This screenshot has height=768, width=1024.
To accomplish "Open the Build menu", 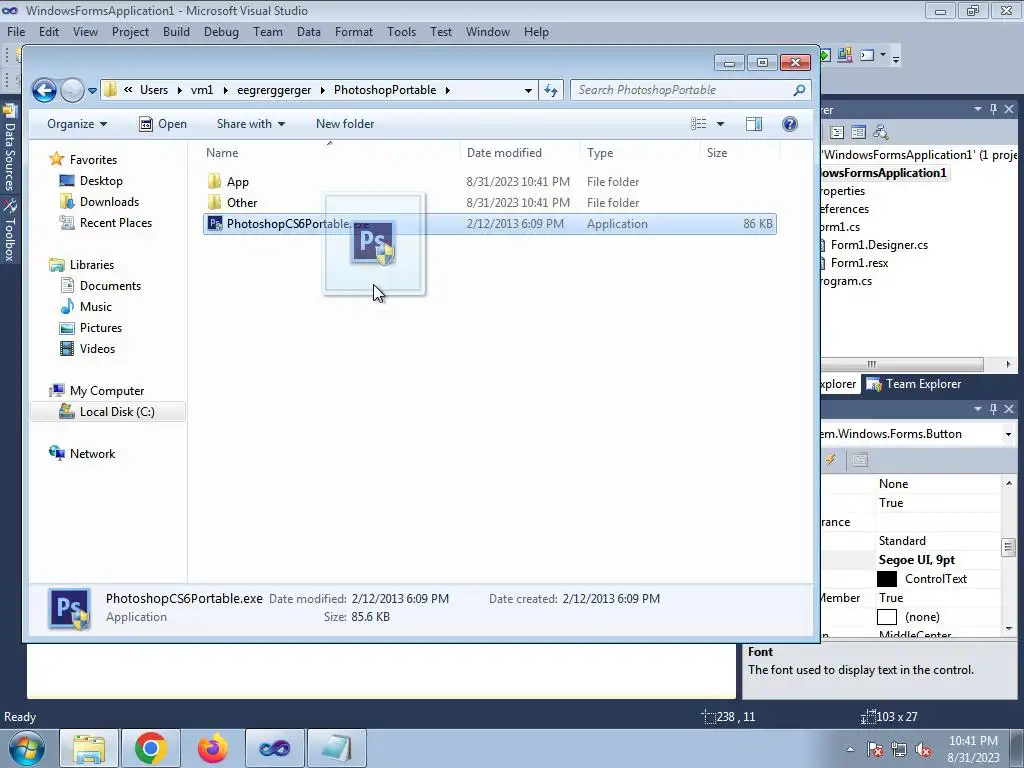I will pyautogui.click(x=176, y=32).
